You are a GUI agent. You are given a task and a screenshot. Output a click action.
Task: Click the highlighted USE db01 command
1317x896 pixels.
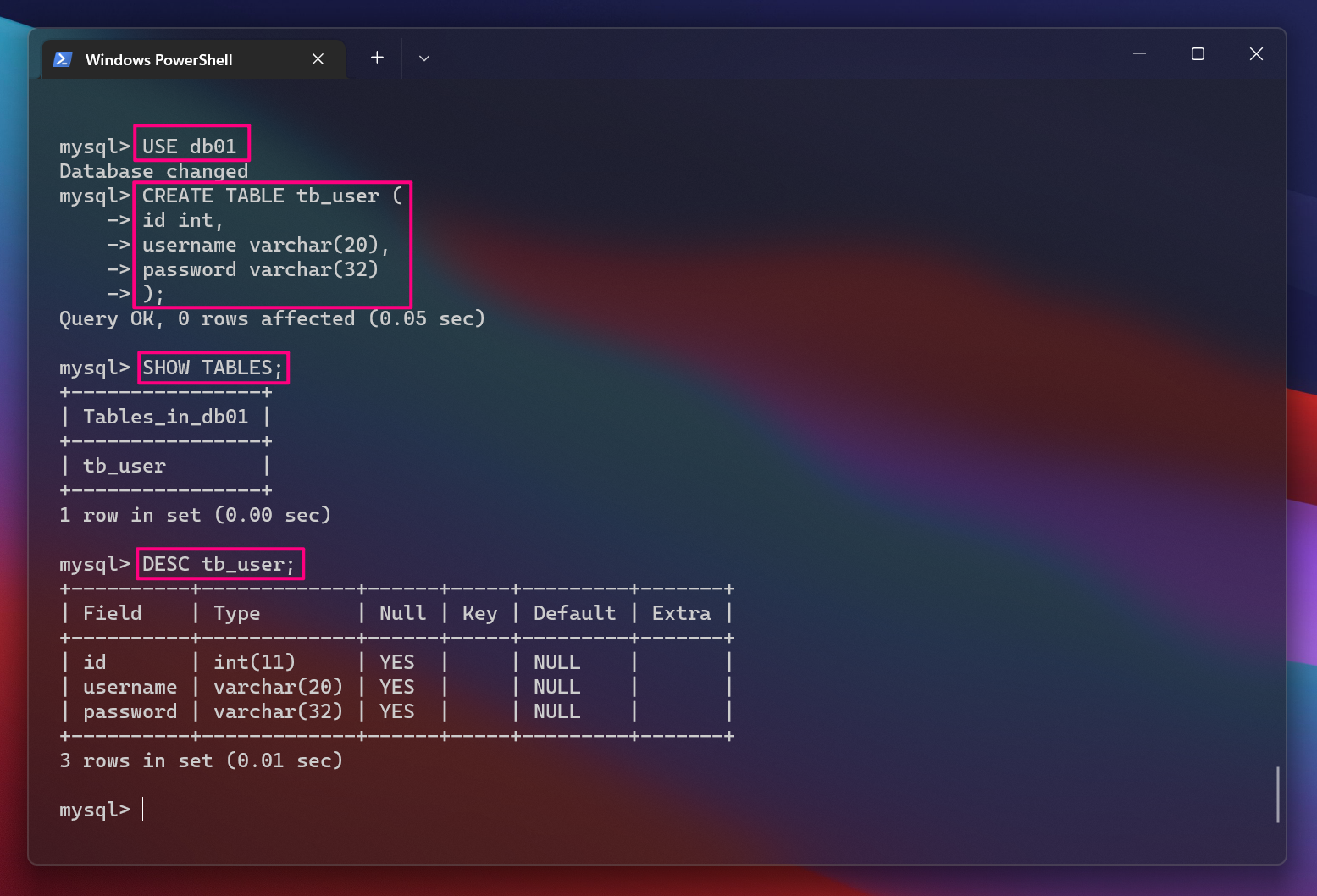point(190,147)
